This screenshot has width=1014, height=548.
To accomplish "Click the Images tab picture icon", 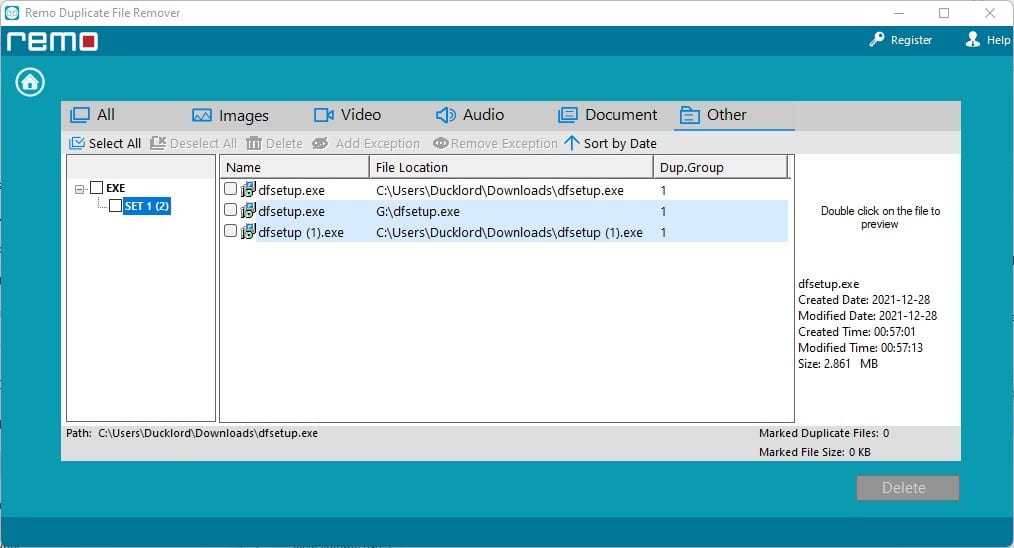I will [x=202, y=115].
